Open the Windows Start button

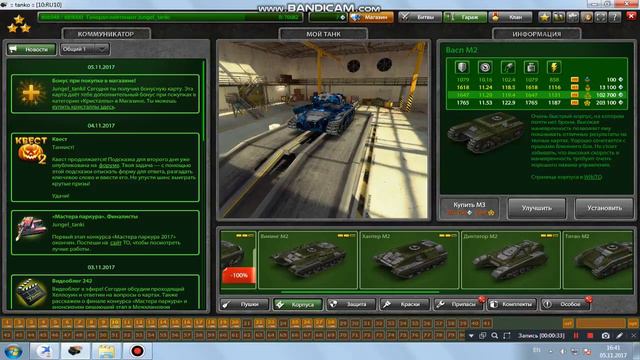[13, 351]
